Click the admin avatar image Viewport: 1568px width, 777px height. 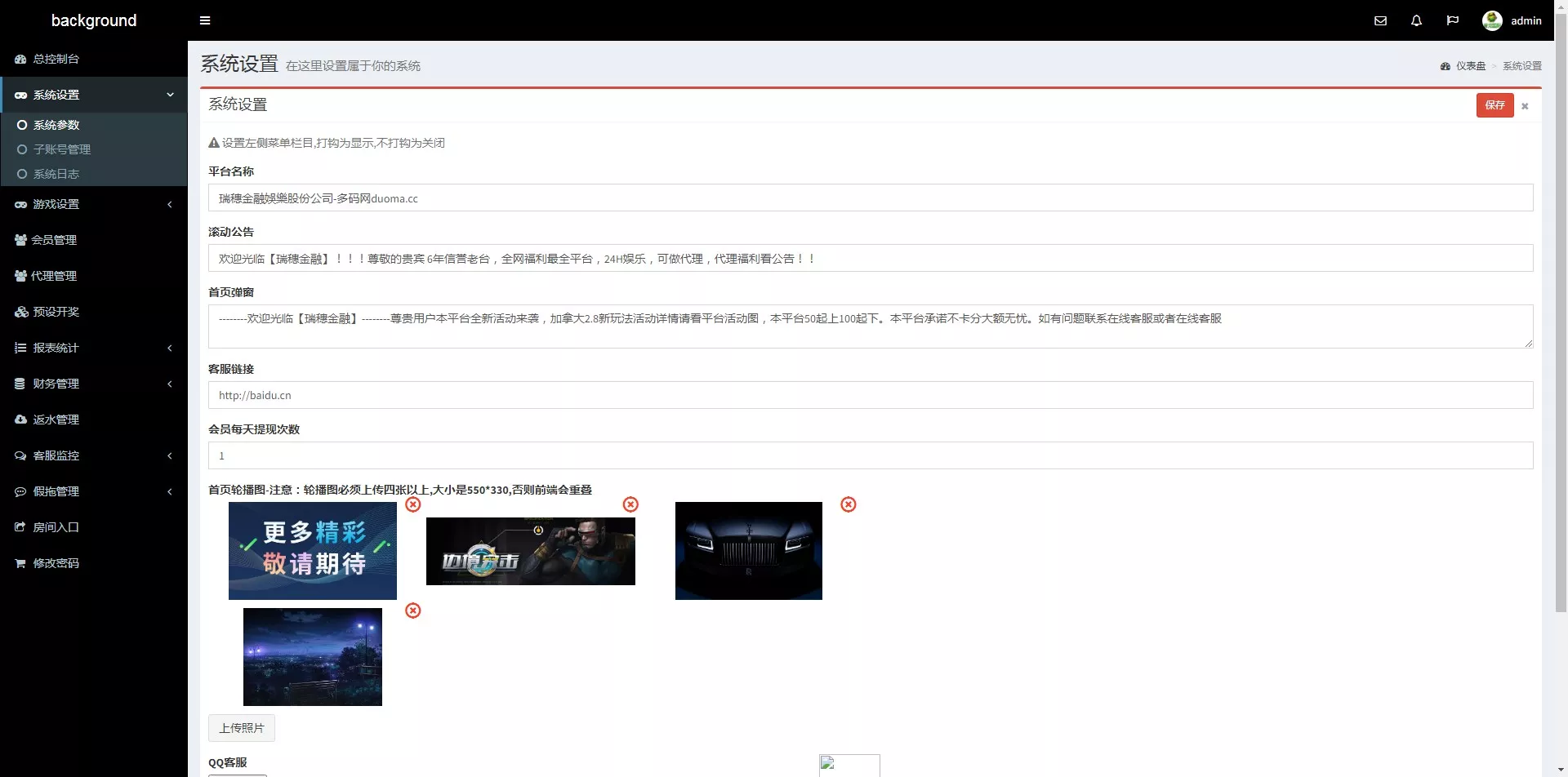pyautogui.click(x=1492, y=20)
